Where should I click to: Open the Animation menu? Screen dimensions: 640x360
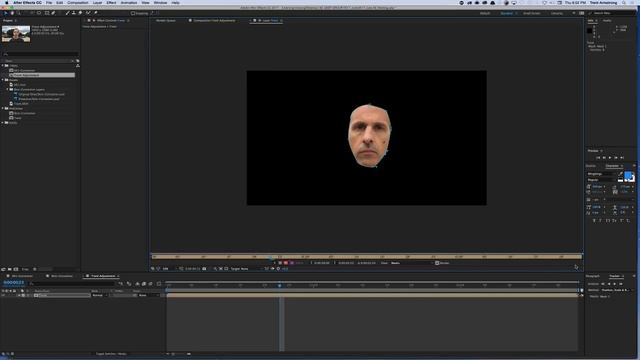pos(129,2)
